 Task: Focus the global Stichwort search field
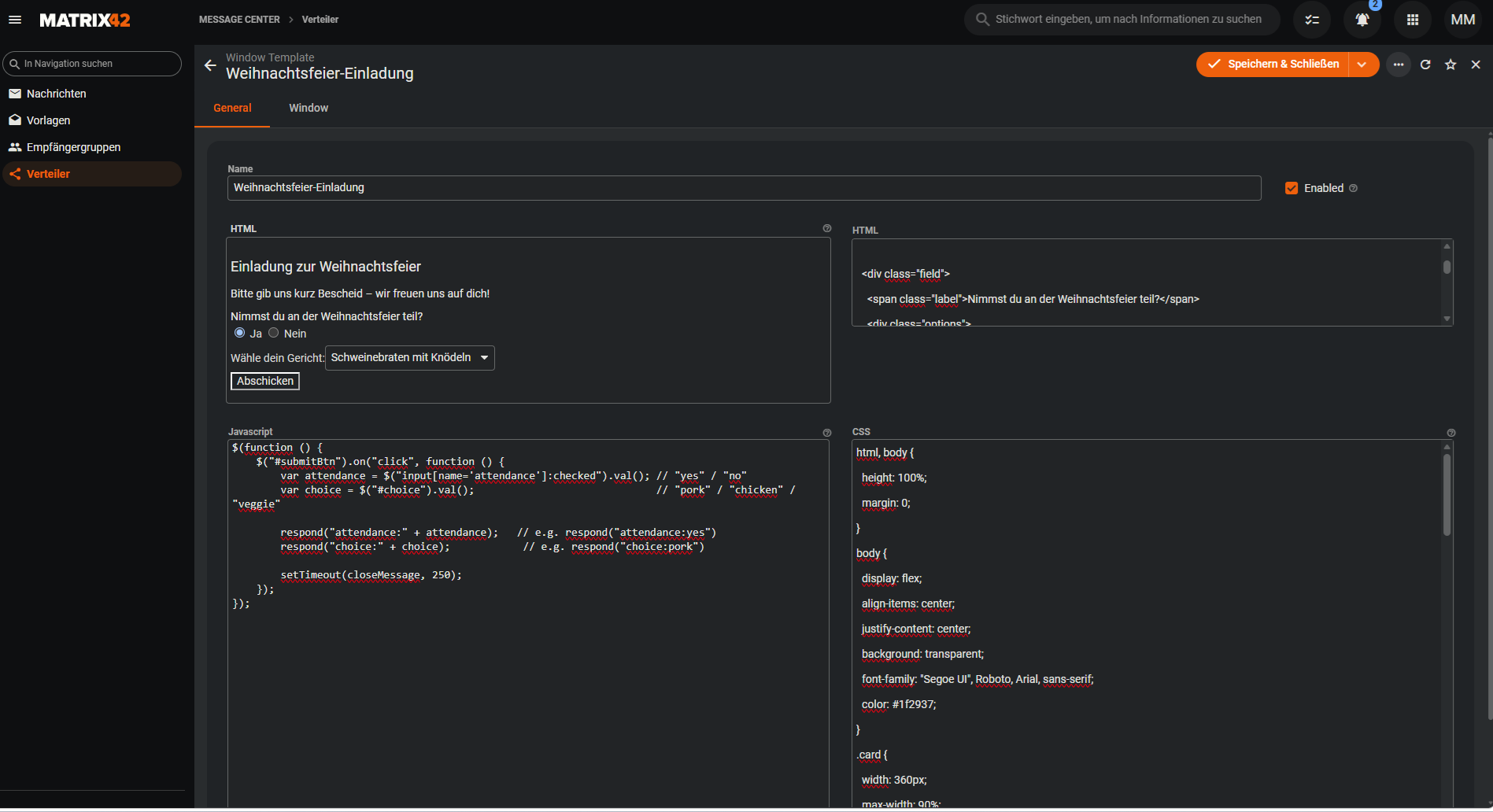1122,20
